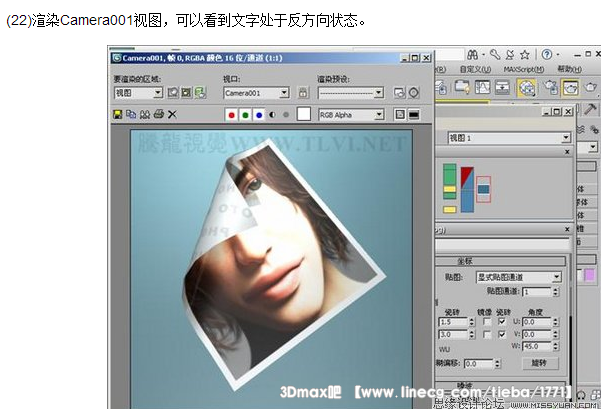The height and width of the screenshot is (409, 601).
Task: Click Lock to Viewport padlock icon
Action: 303,92
